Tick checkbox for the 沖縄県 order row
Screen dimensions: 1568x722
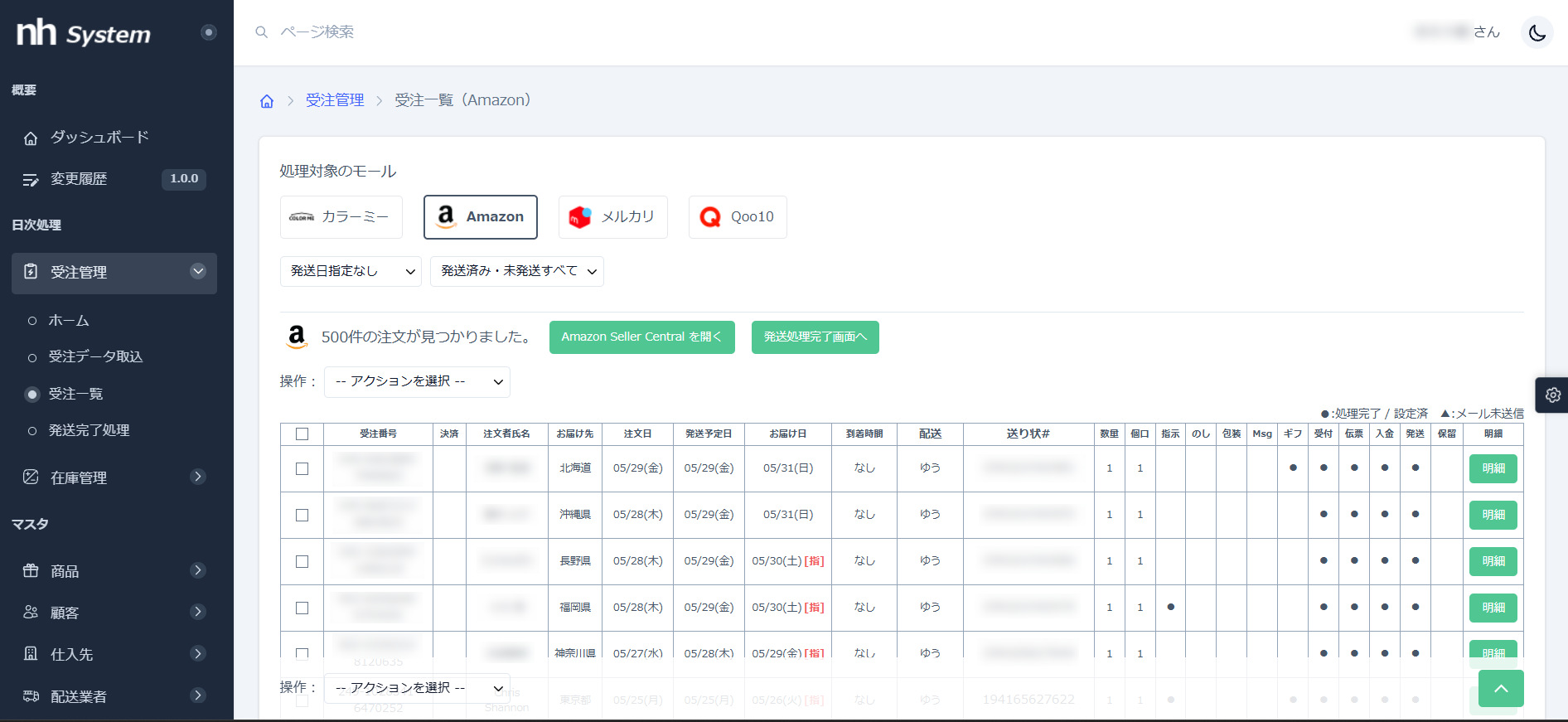pos(302,516)
